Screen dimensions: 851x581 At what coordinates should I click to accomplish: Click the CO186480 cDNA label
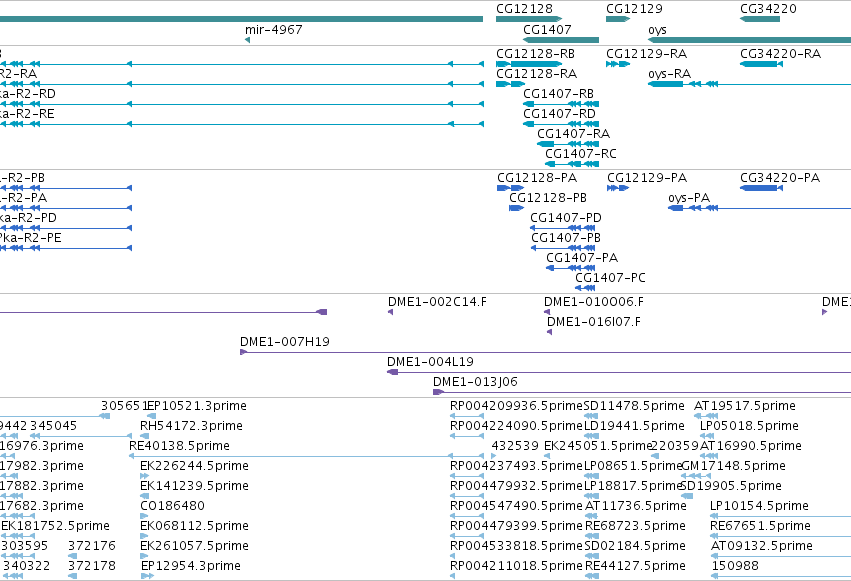click(172, 506)
